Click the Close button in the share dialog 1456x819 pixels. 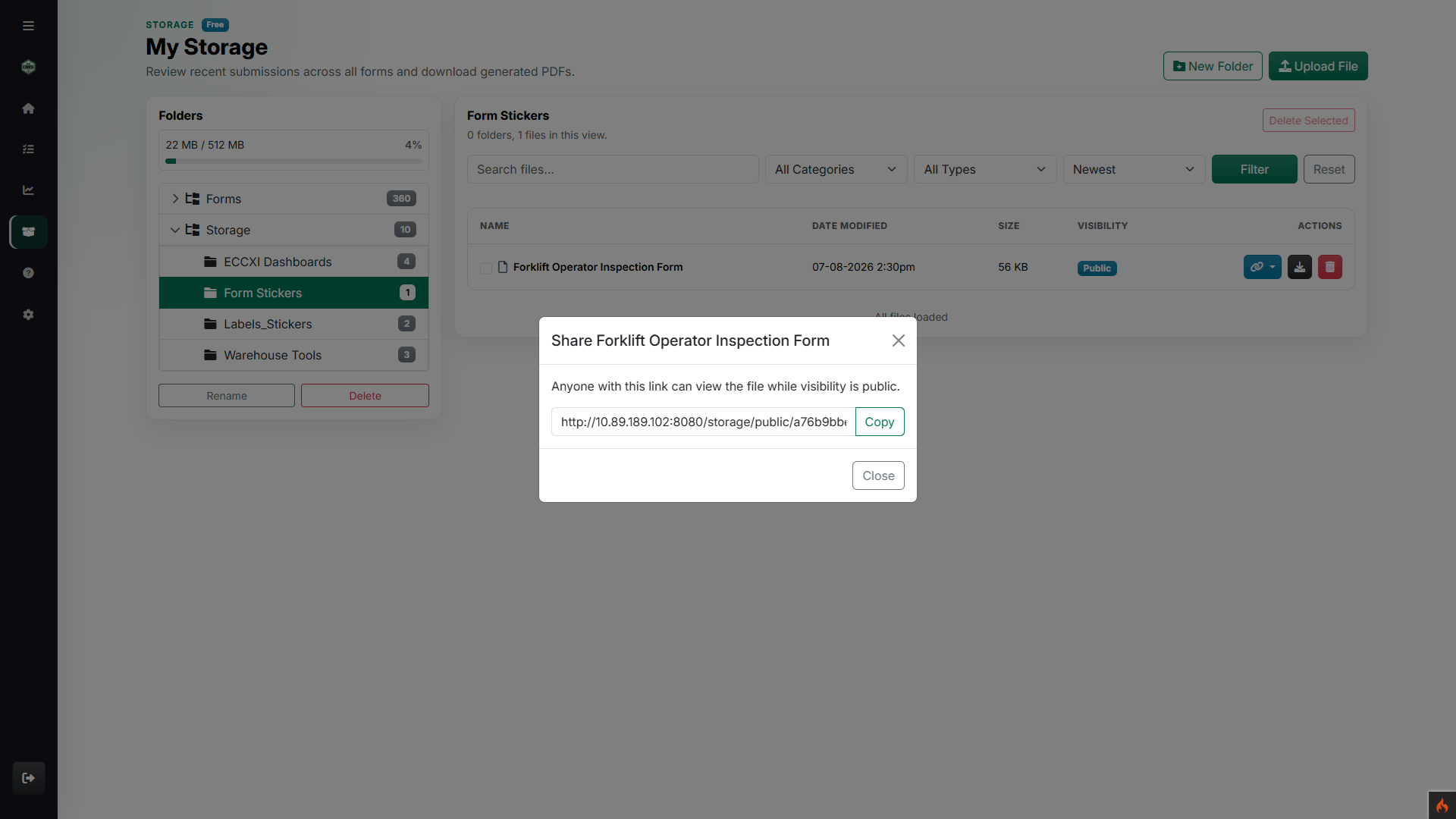click(878, 475)
